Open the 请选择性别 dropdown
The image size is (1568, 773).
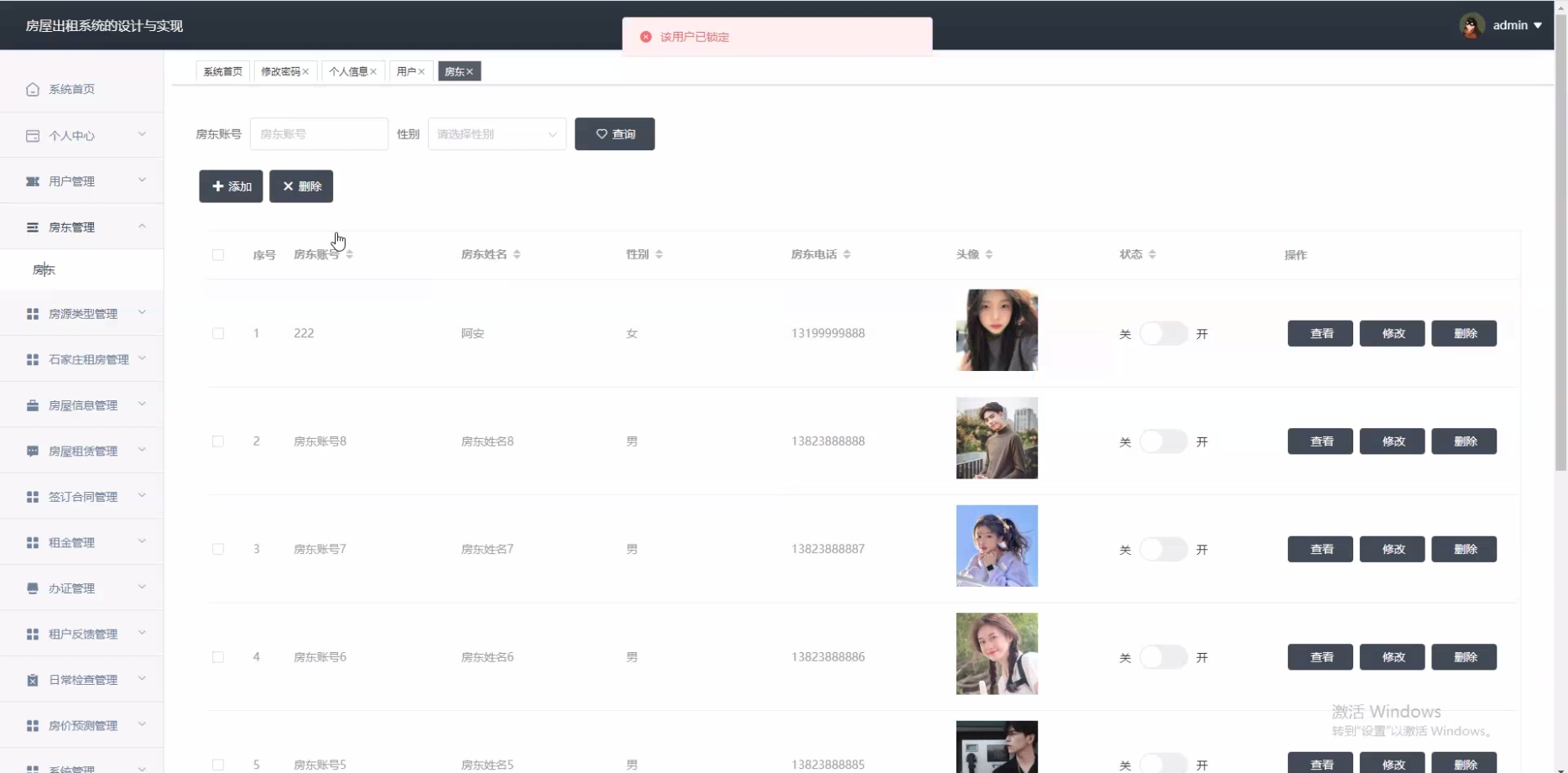coord(497,134)
